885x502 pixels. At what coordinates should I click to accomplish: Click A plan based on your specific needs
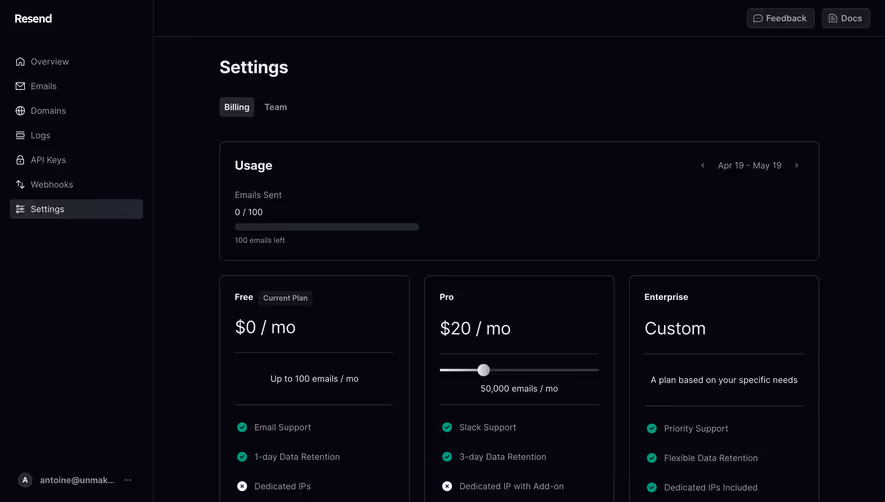pos(724,380)
